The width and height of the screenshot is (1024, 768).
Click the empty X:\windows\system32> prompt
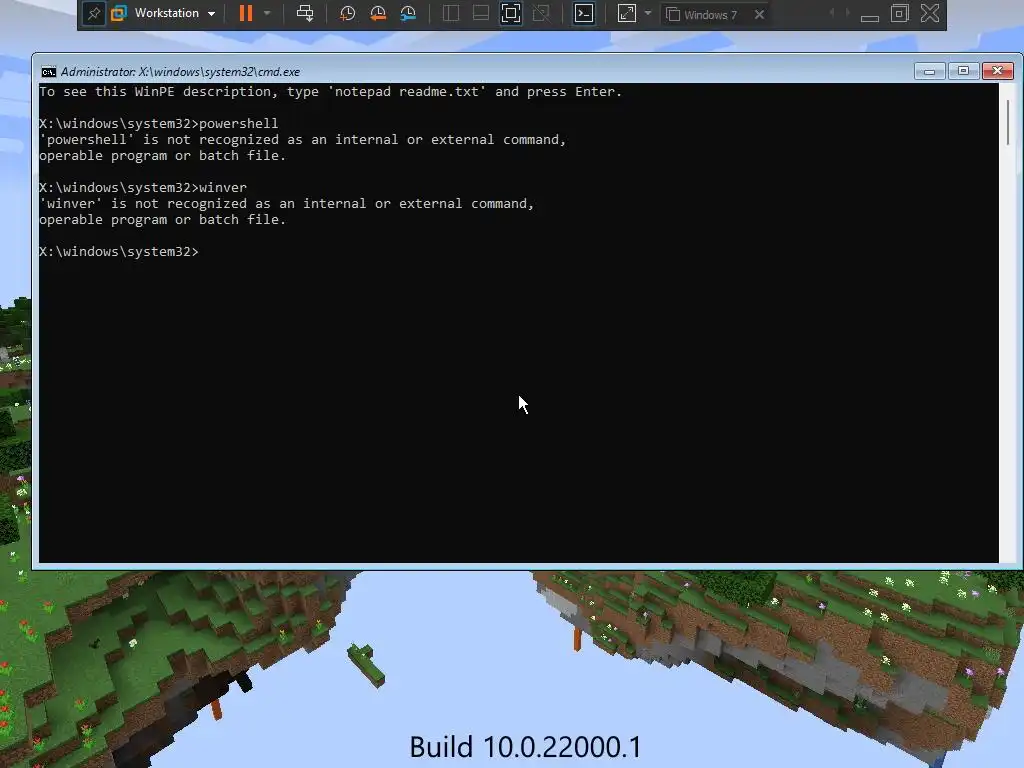119,251
